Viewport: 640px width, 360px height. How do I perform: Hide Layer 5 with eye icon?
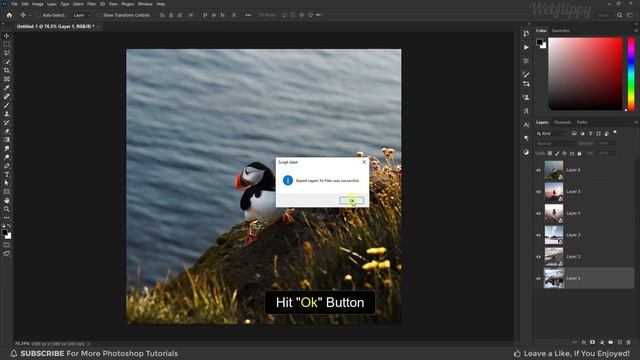pos(538,192)
